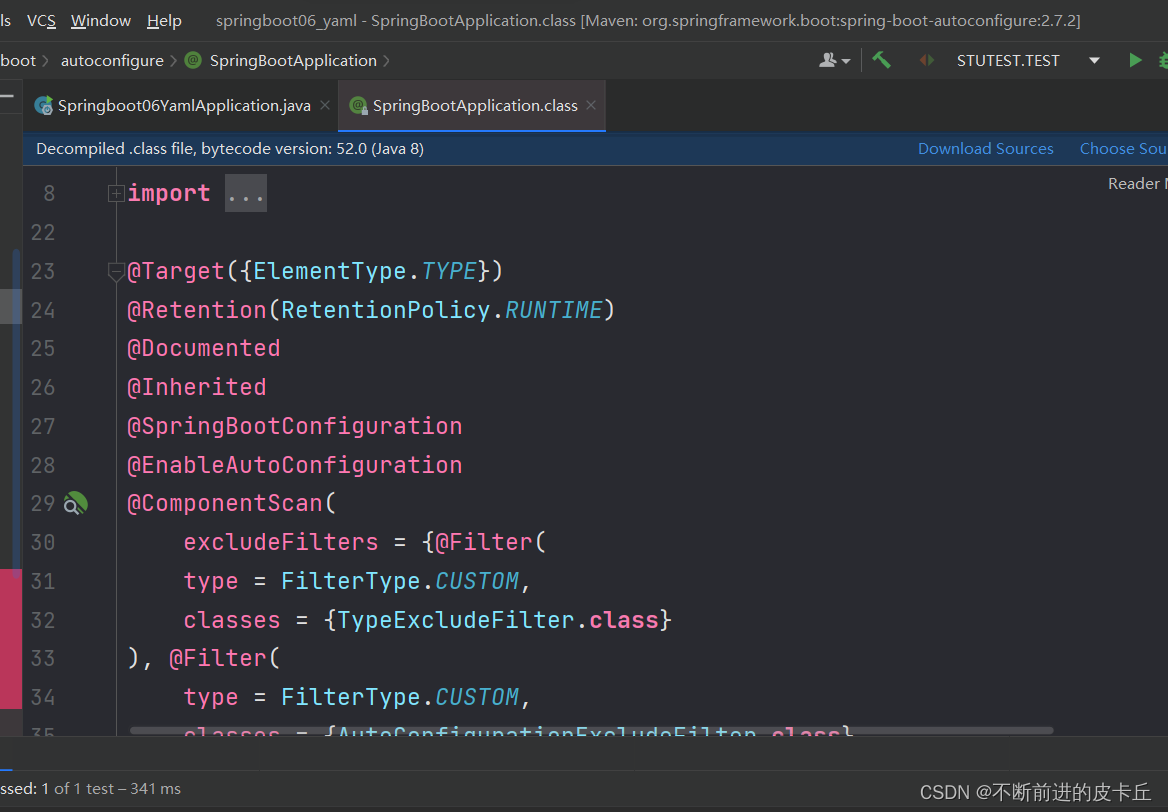Image resolution: width=1168 pixels, height=812 pixels.
Task: Switch to the Springboot06YamlApplication.java tab
Action: (183, 105)
